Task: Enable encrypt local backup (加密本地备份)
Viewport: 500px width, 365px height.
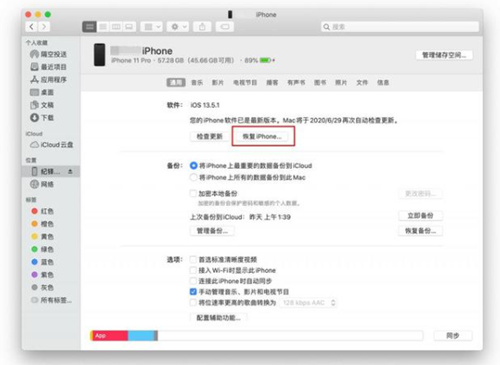Action: (x=193, y=193)
